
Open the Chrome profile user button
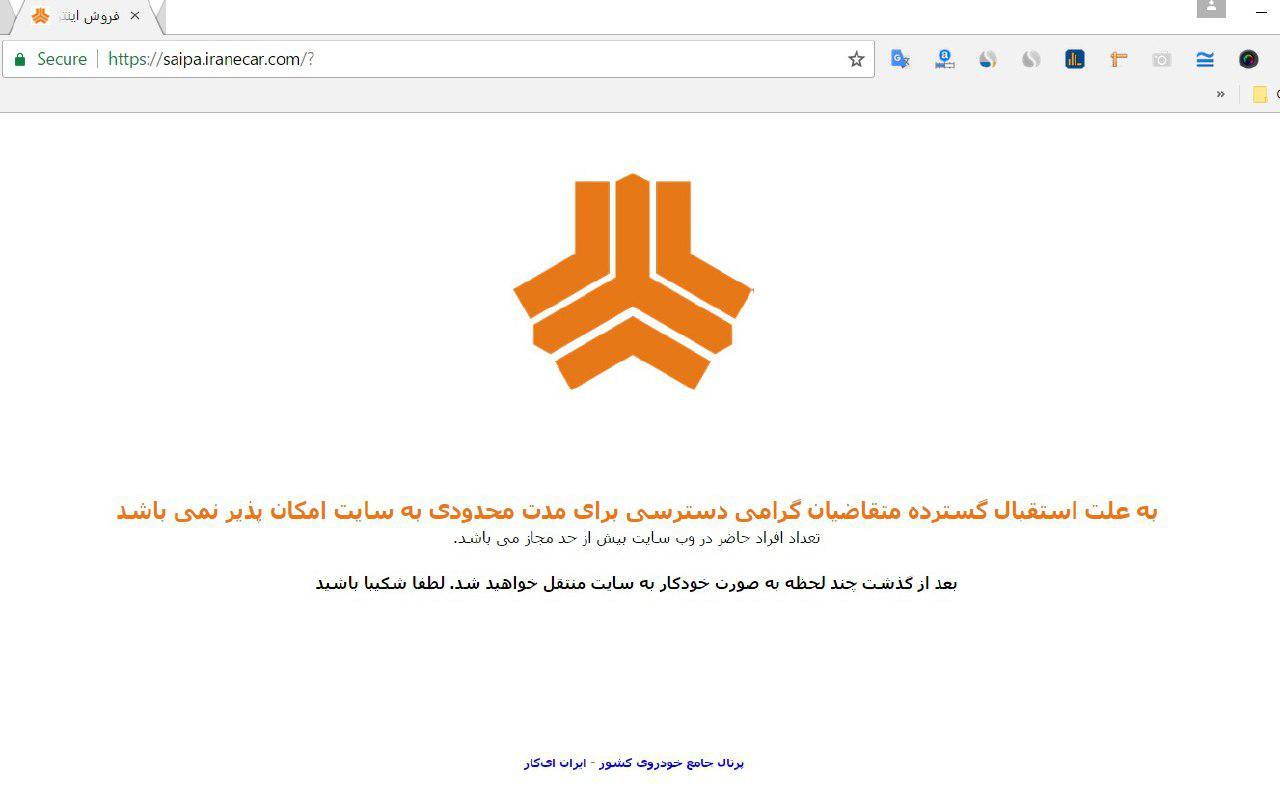click(x=1211, y=8)
